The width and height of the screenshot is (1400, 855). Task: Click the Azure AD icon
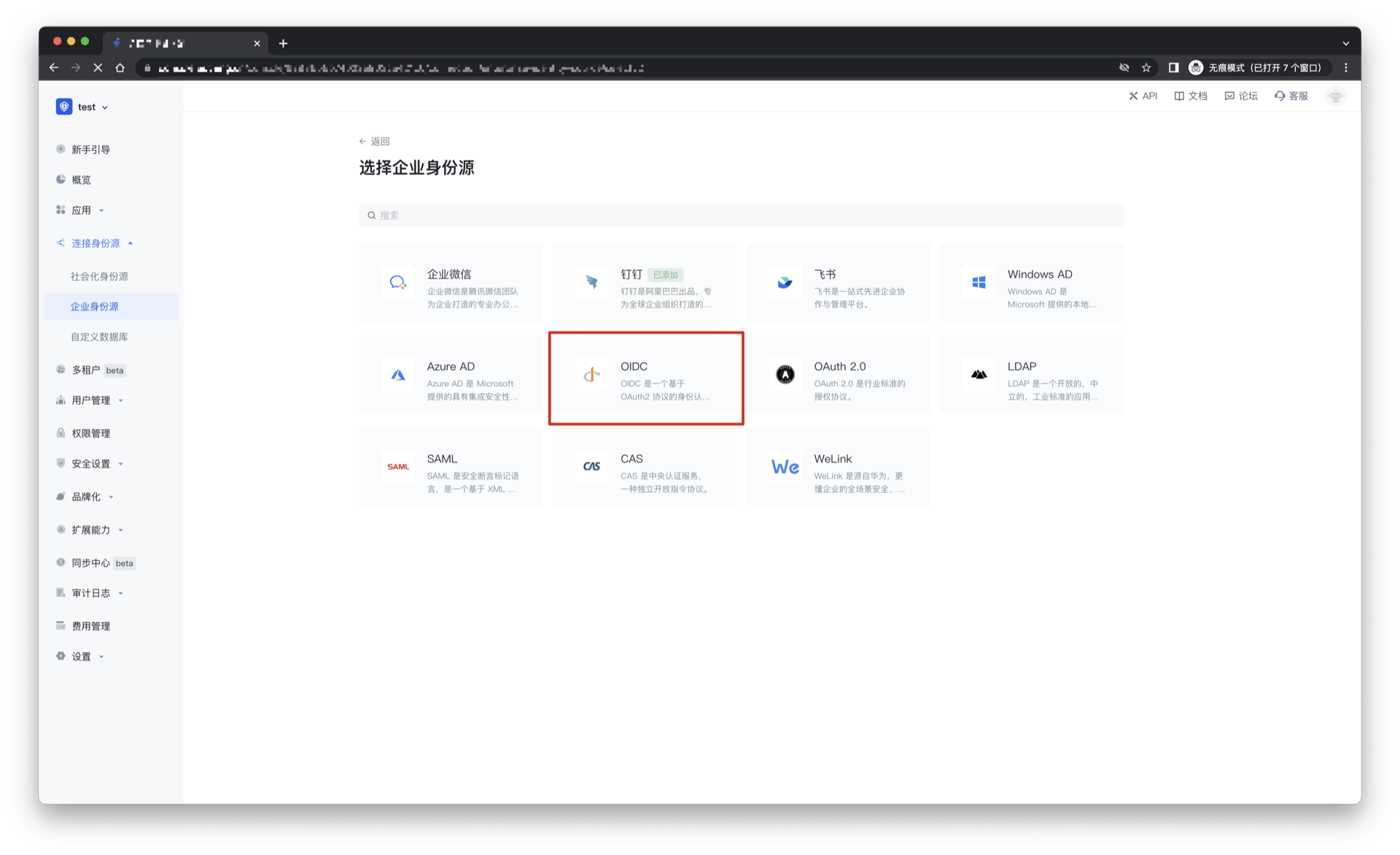pyautogui.click(x=398, y=374)
